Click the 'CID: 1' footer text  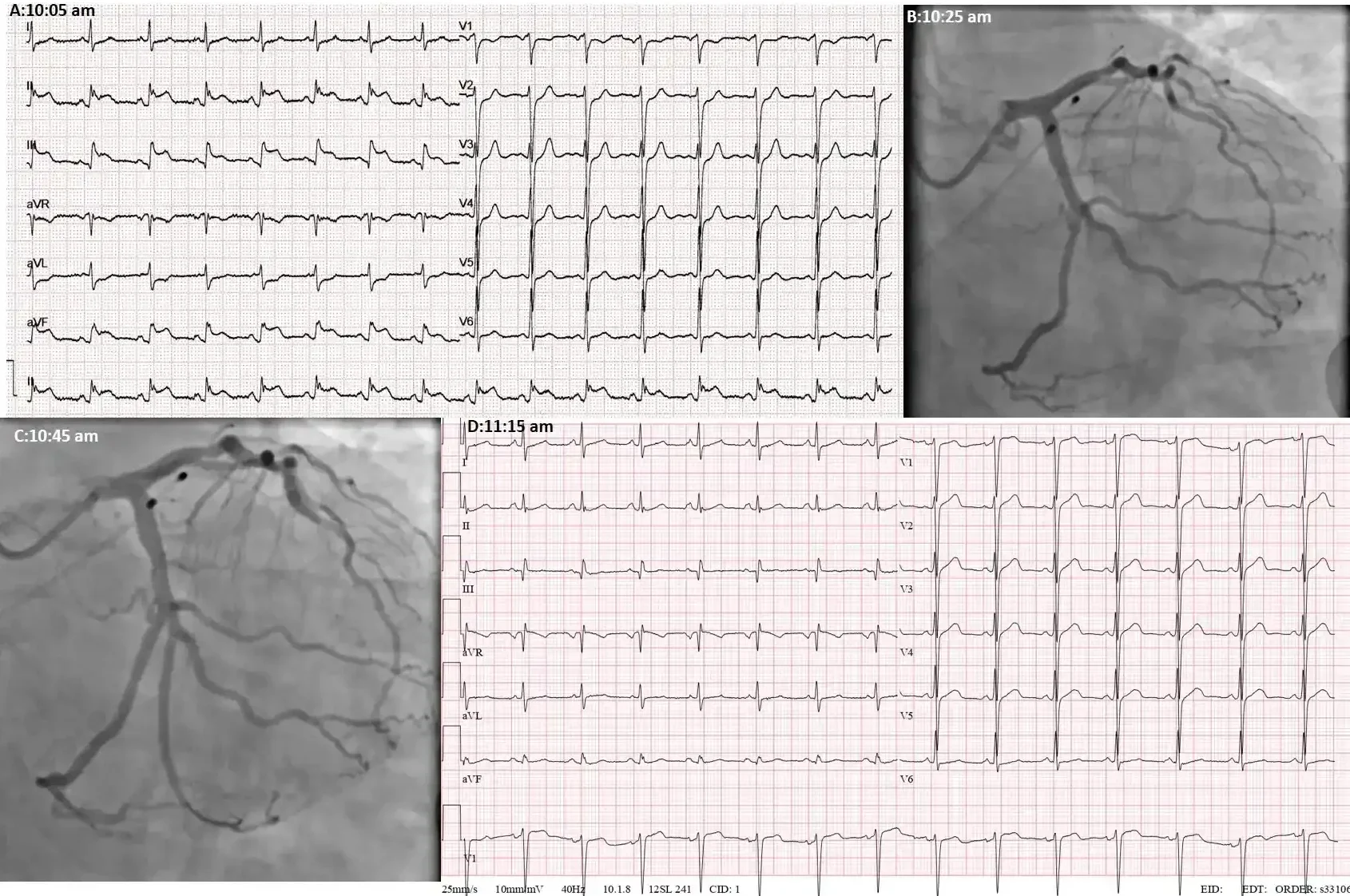[725, 890]
